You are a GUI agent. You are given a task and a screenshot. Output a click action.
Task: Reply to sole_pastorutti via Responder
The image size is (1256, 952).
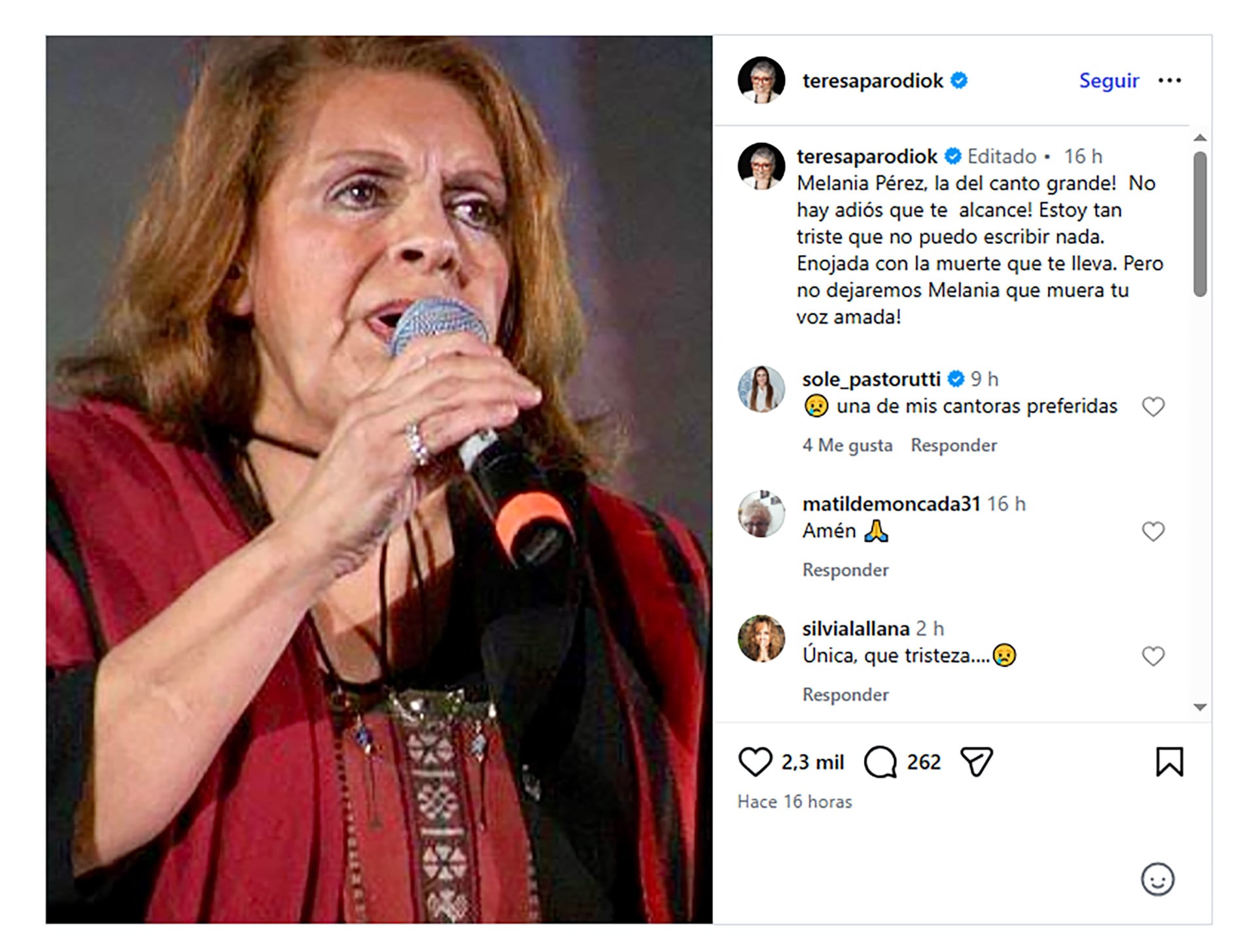953,445
